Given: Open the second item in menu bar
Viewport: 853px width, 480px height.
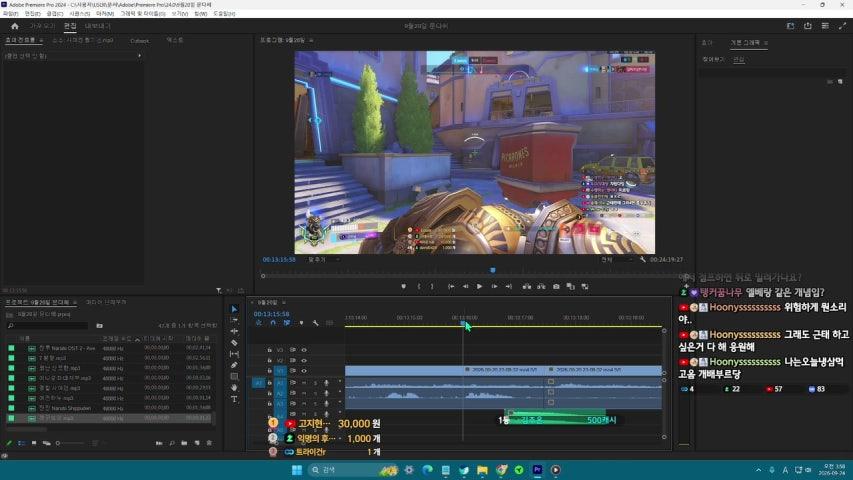Looking at the screenshot, I should [x=32, y=14].
